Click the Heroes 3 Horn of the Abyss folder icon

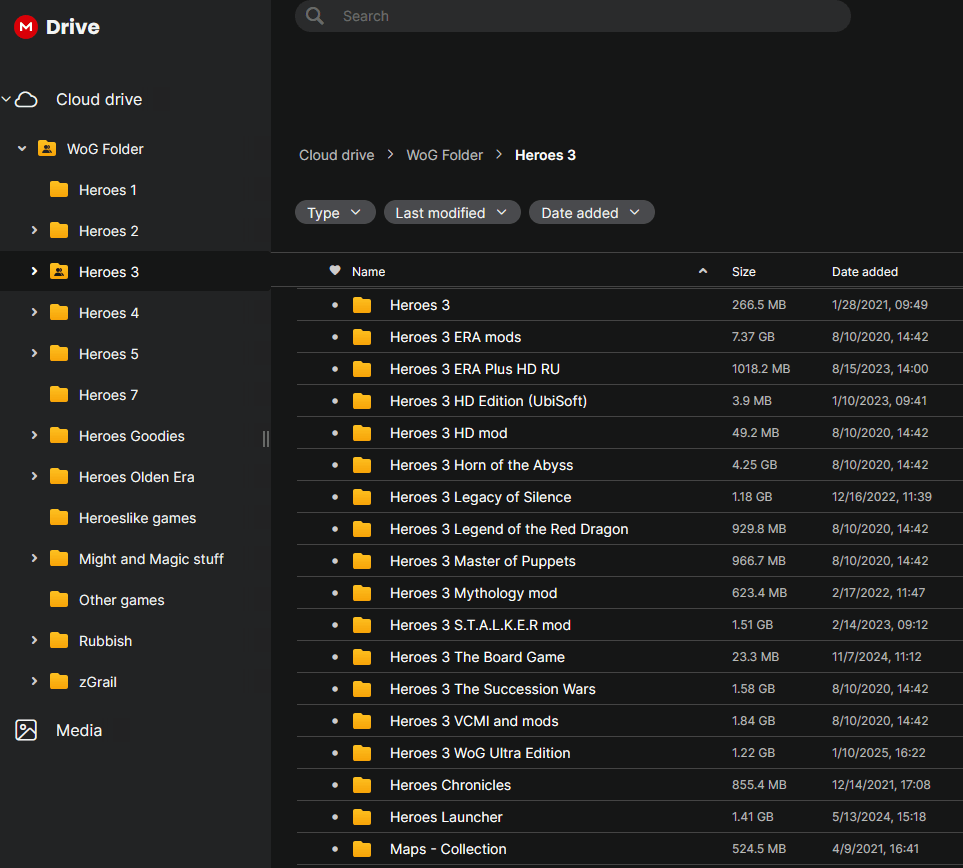pyautogui.click(x=362, y=465)
